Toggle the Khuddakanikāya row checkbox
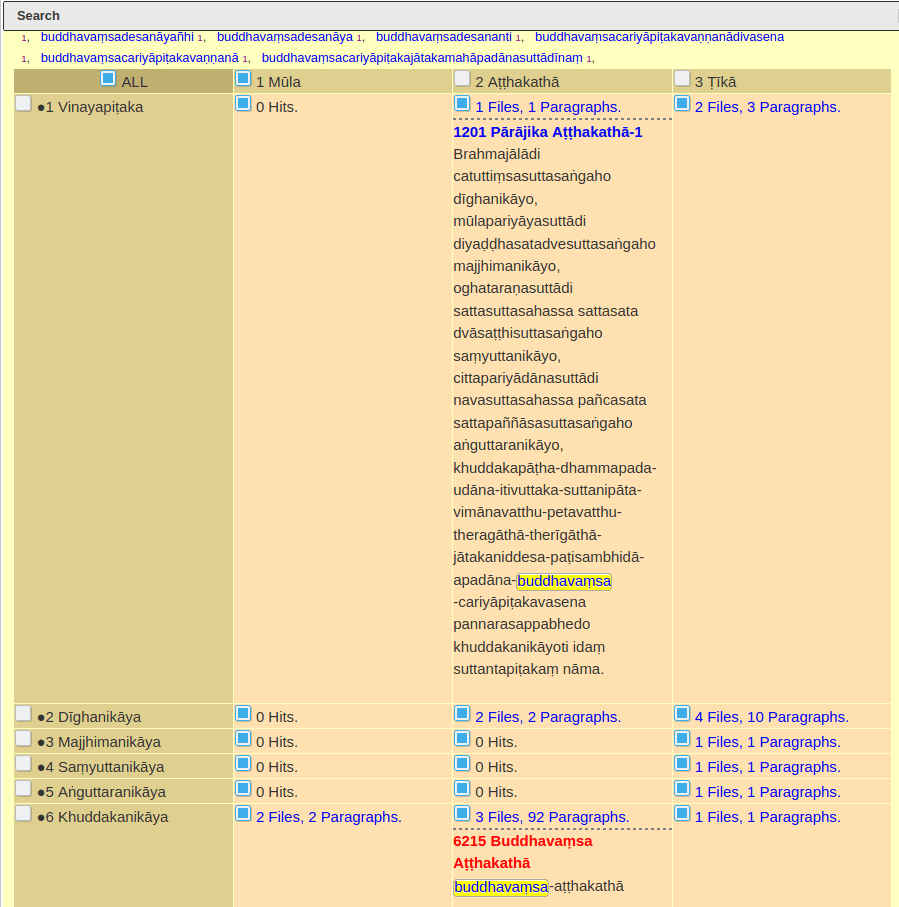 23,813
